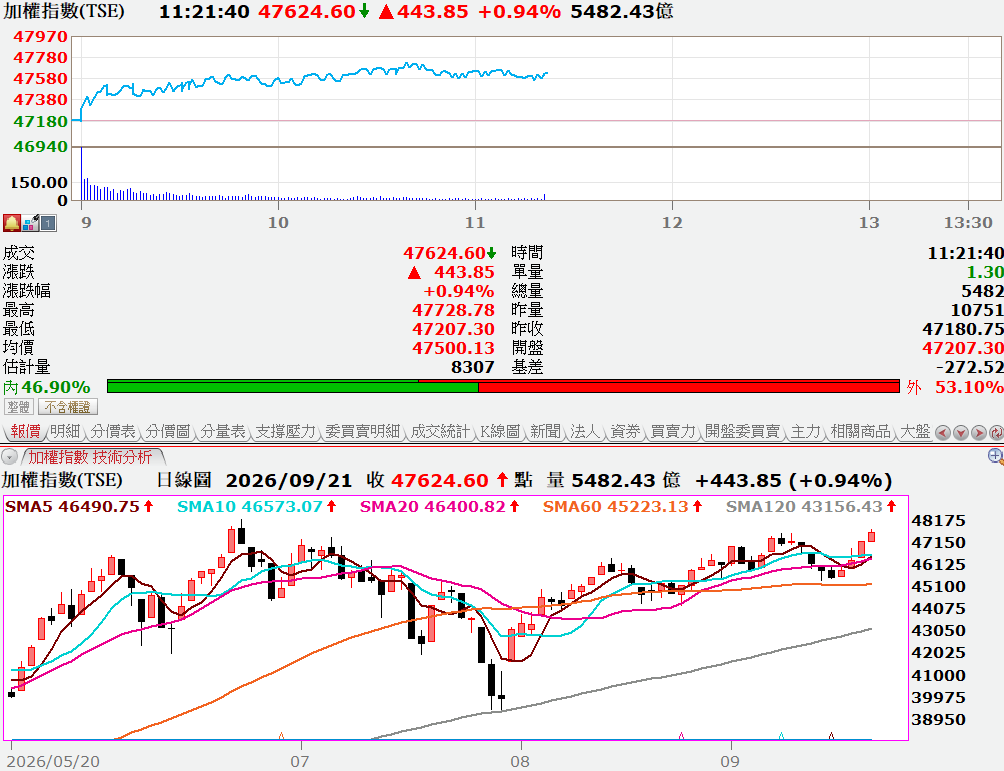Open the 分價圖 tab
This screenshot has height=771, width=1004.
pos(168,432)
